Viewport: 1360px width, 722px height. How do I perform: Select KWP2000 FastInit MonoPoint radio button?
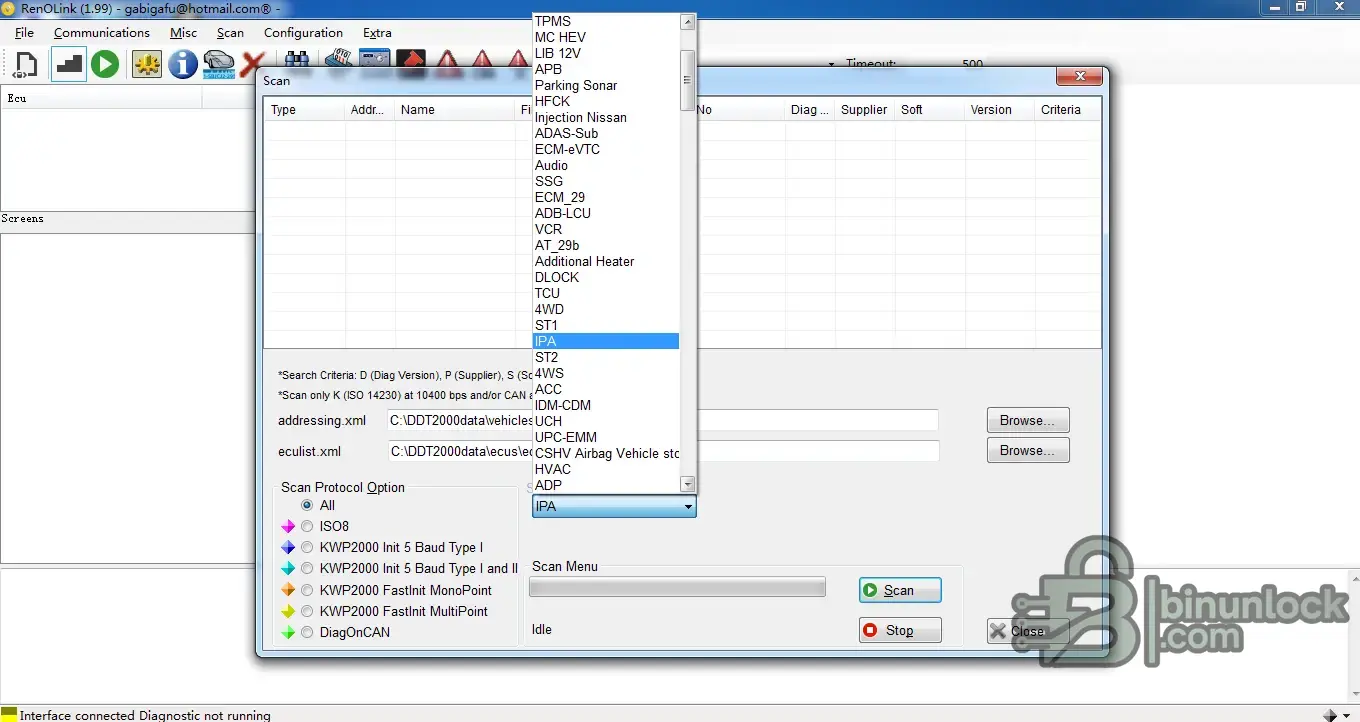tap(308, 590)
